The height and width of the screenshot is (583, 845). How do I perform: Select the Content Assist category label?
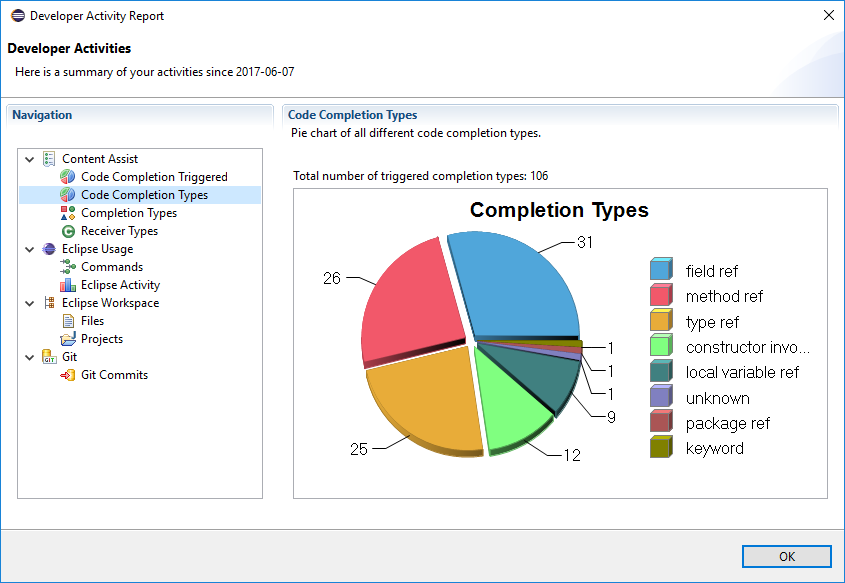[x=100, y=159]
